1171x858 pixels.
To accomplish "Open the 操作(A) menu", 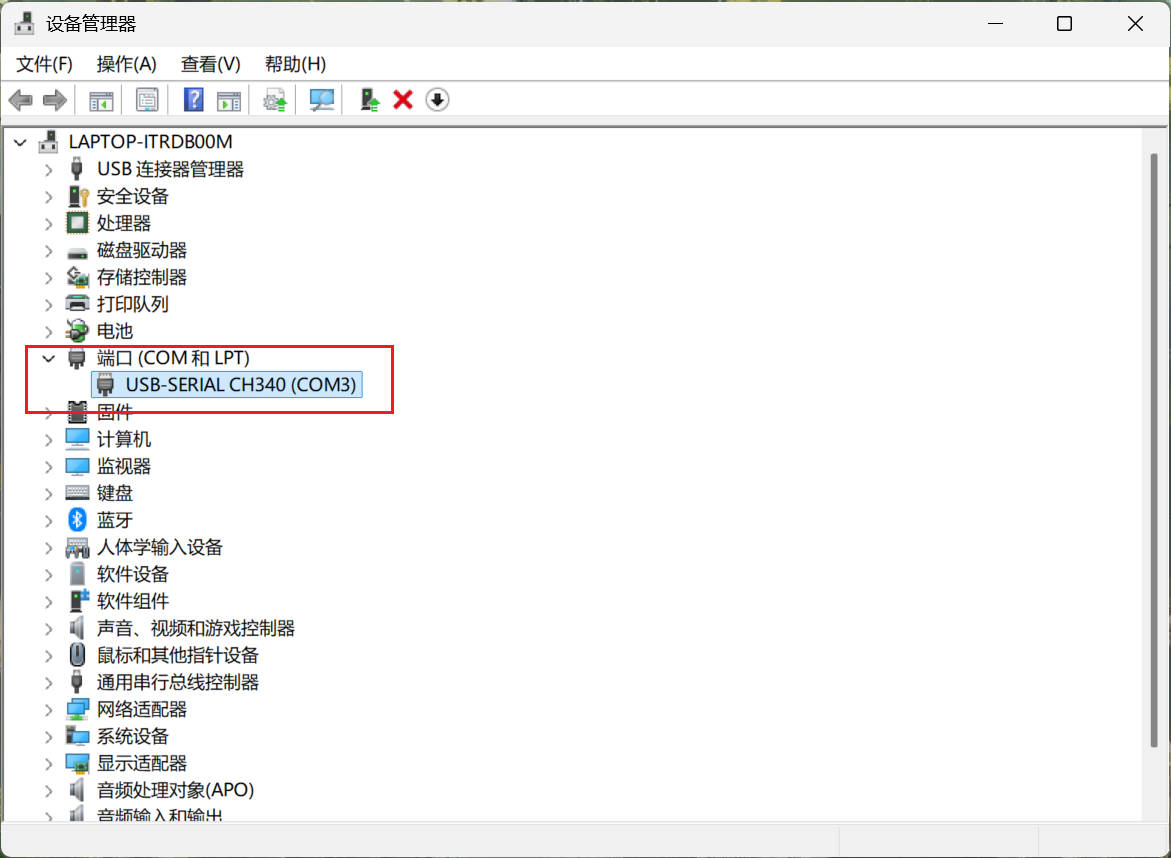I will (x=126, y=64).
